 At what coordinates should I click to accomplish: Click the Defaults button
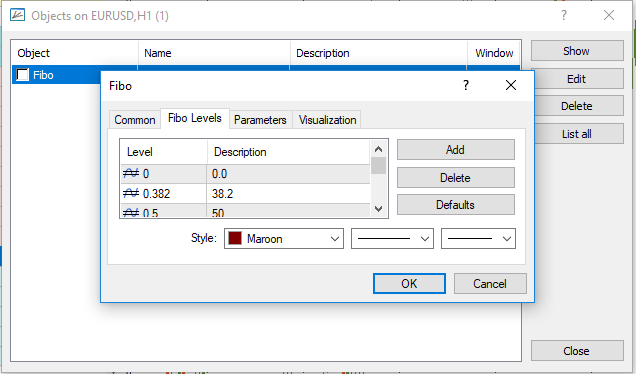(456, 205)
